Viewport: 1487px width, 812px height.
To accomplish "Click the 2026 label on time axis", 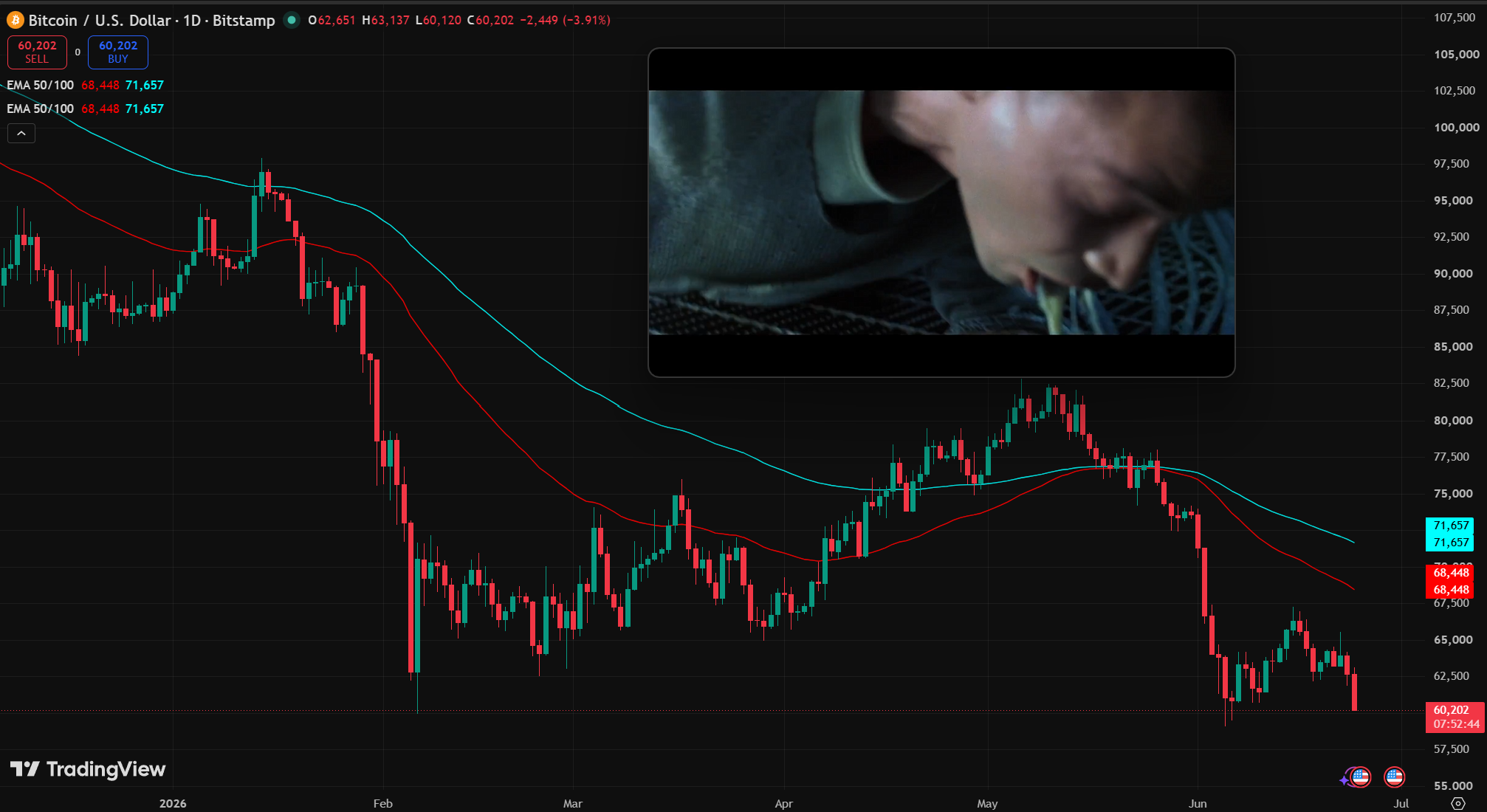I will [x=173, y=804].
